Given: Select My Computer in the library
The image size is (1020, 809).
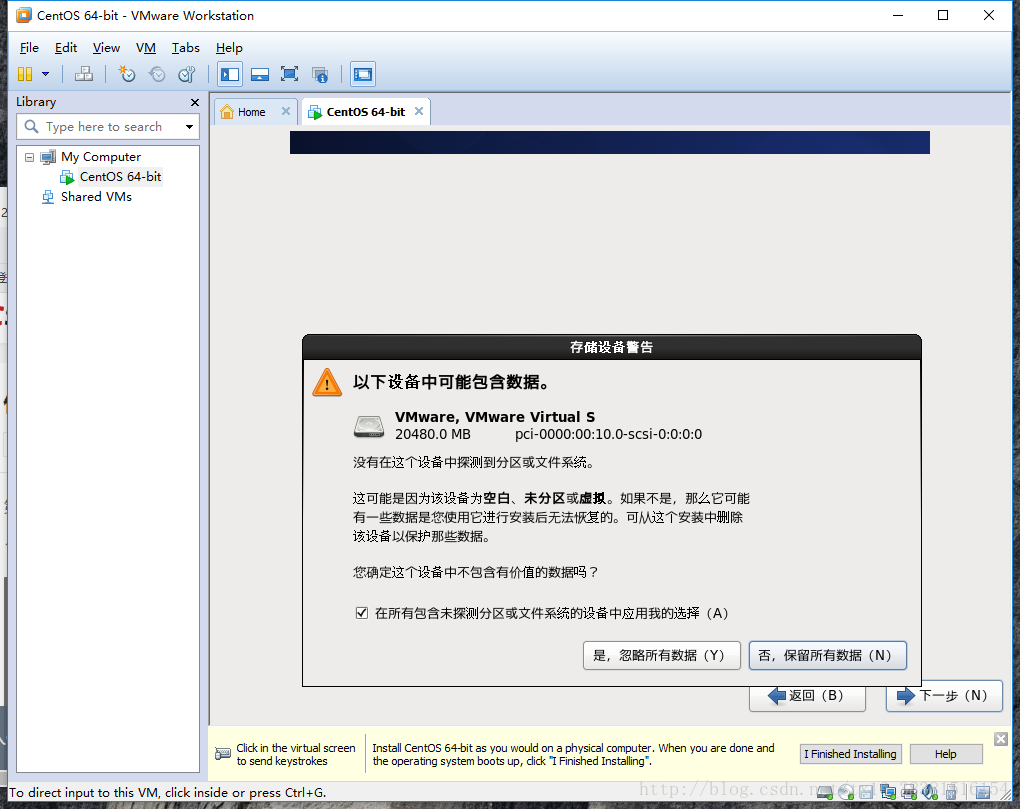Looking at the screenshot, I should [101, 157].
